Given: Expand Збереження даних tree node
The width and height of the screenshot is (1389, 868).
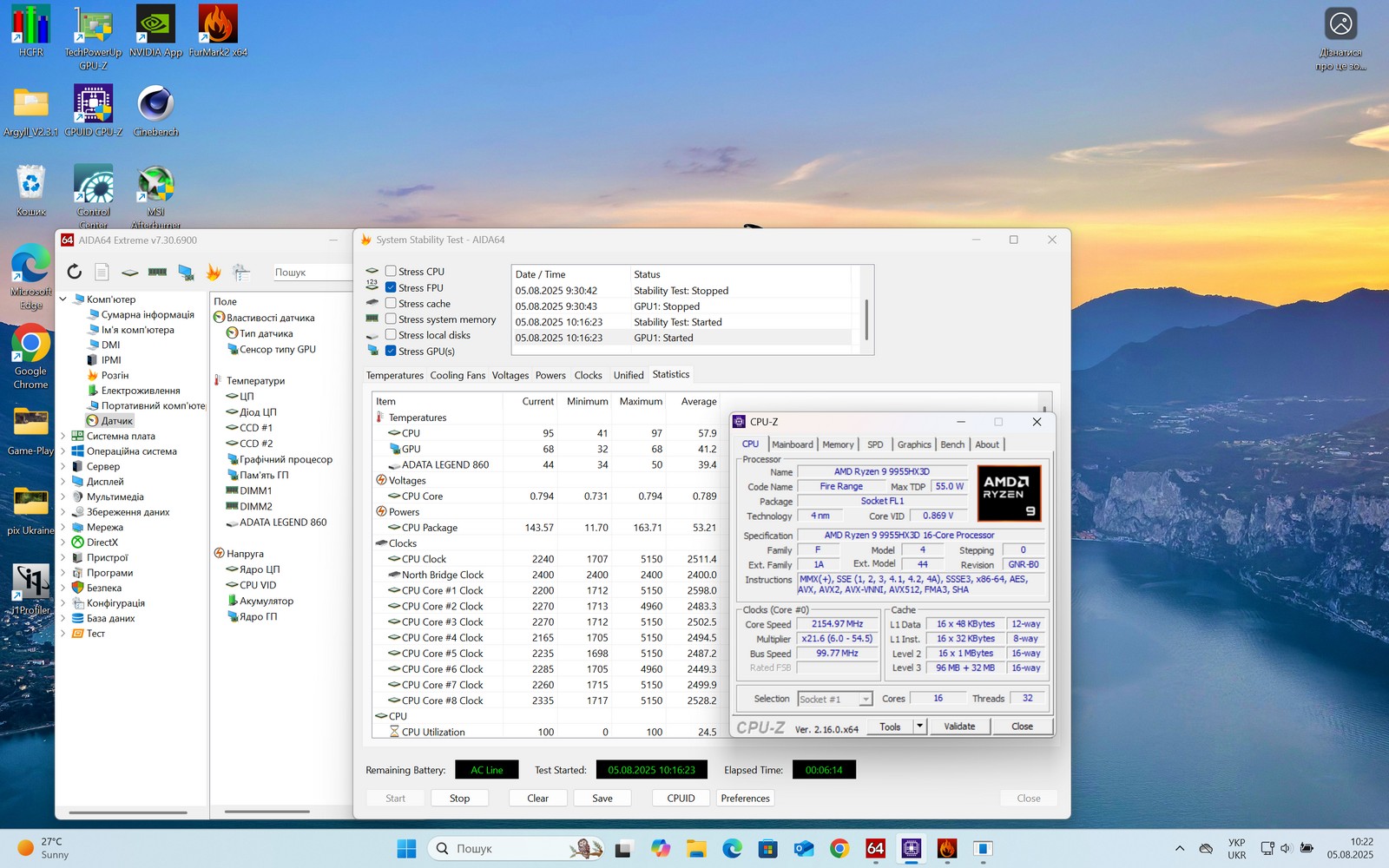Looking at the screenshot, I should pos(63,512).
